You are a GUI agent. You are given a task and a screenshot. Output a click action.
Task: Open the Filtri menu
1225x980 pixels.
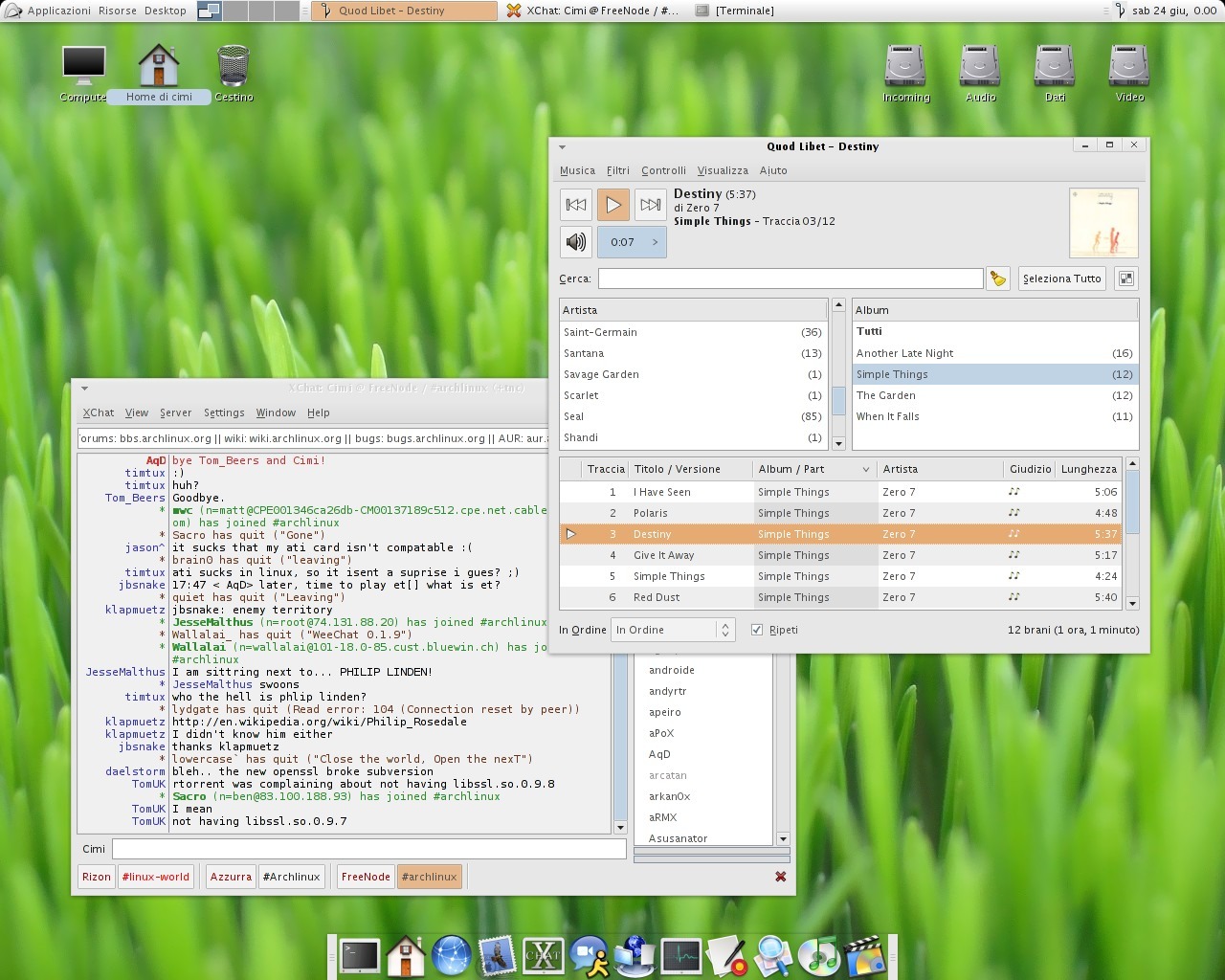tap(618, 170)
